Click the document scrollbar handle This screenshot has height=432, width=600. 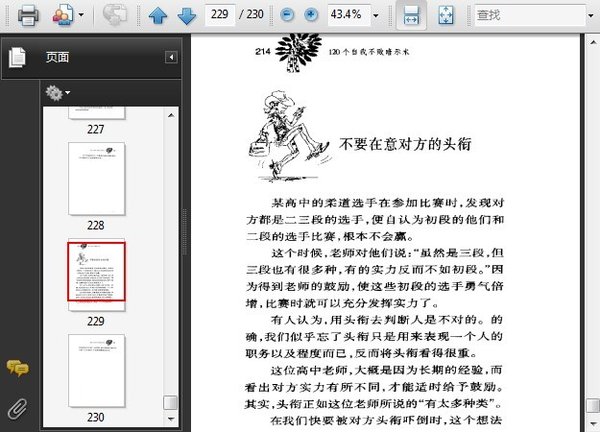592,405
